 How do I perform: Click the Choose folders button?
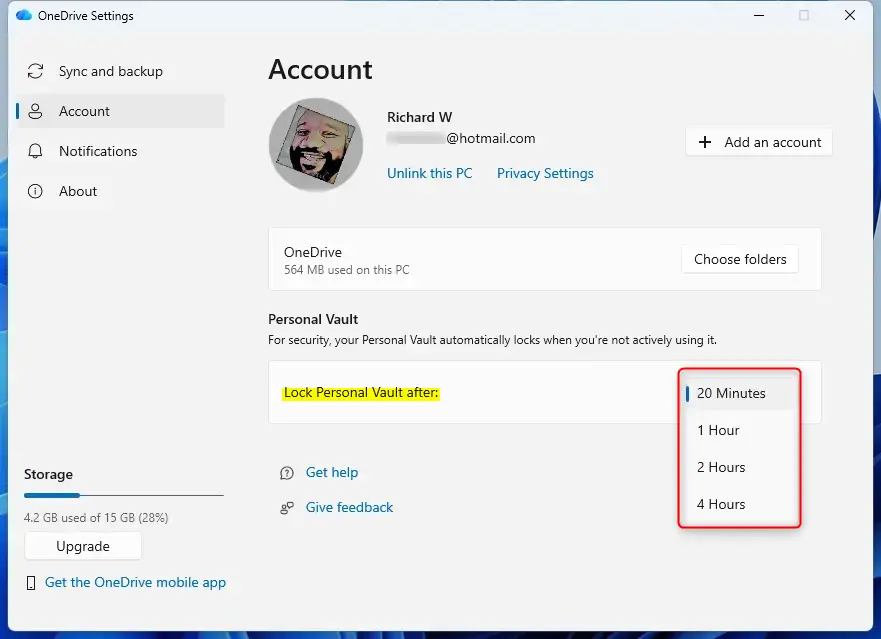coord(740,259)
